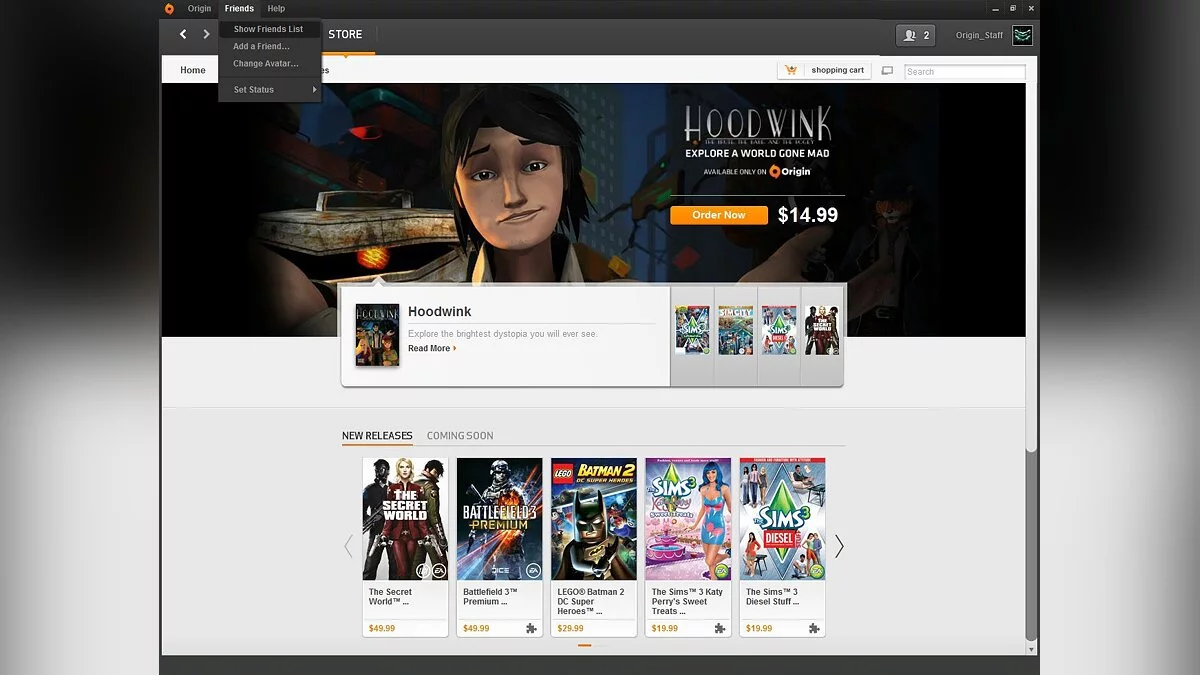This screenshot has height=675, width=1200.
Task: Click the shopping cart icon
Action: (792, 70)
